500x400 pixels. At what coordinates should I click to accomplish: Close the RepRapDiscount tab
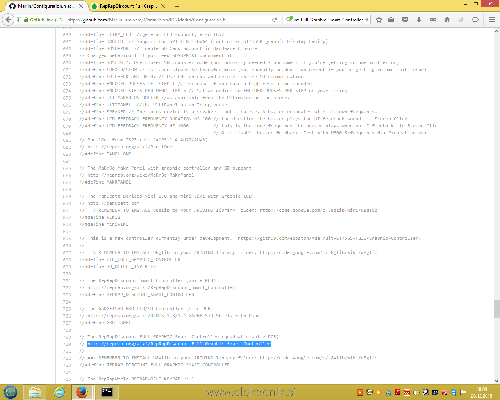(163, 6)
